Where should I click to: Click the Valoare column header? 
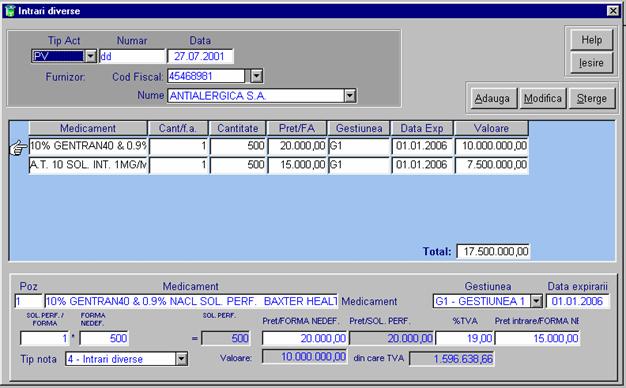491,128
